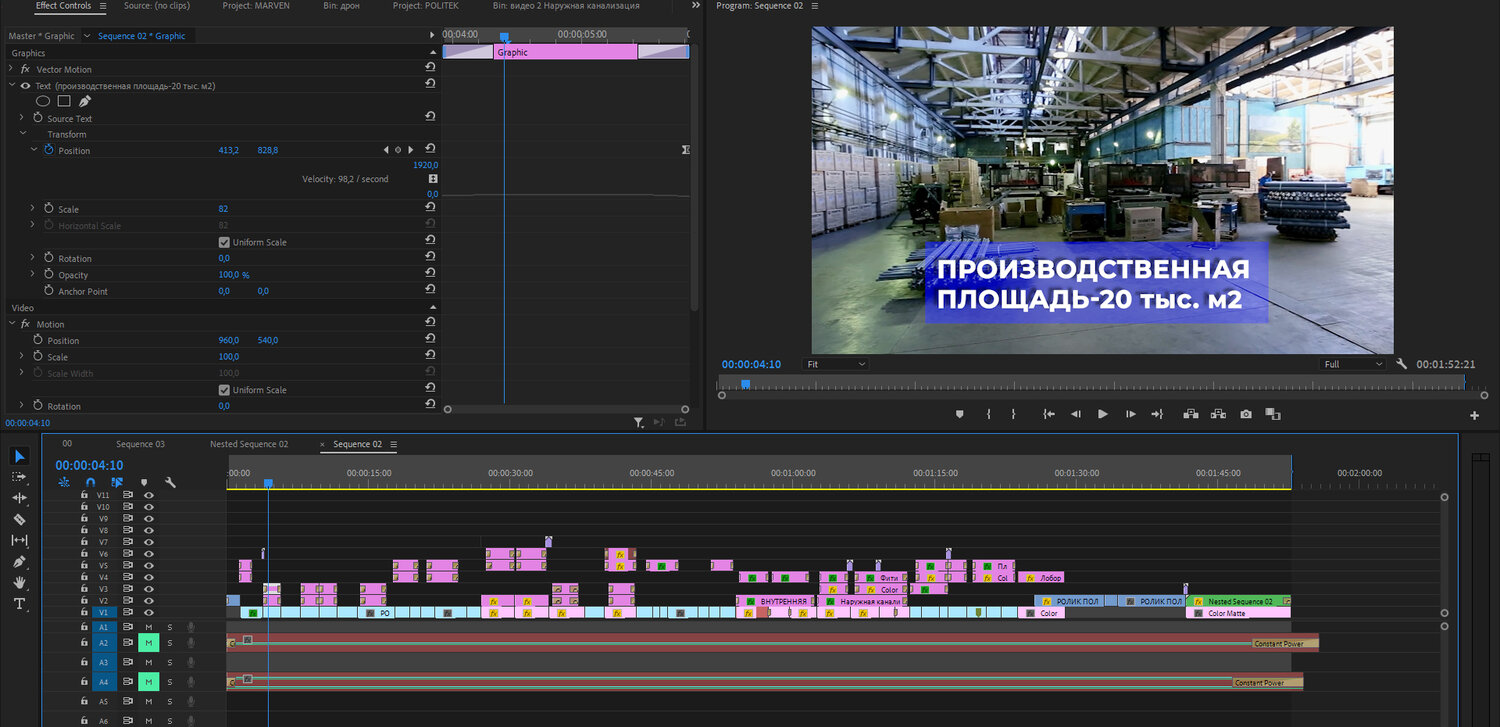This screenshot has height=727, width=1500.
Task: Uncheck Uniform Scale under Transform
Action: (x=224, y=242)
